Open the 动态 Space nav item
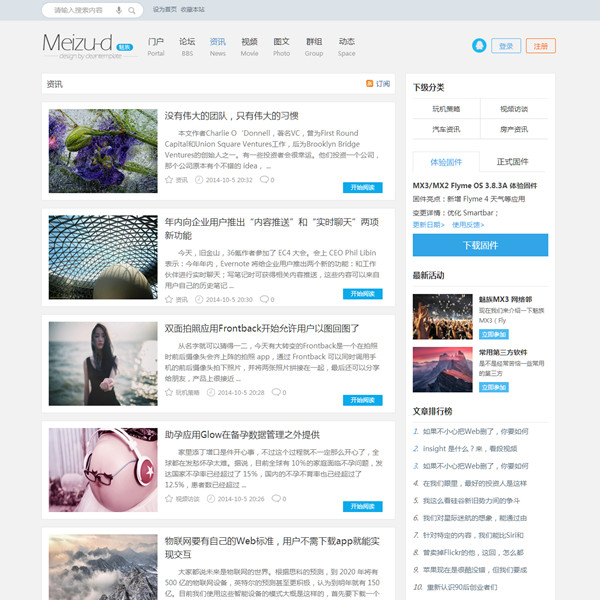600x600 pixels. pyautogui.click(x=347, y=47)
